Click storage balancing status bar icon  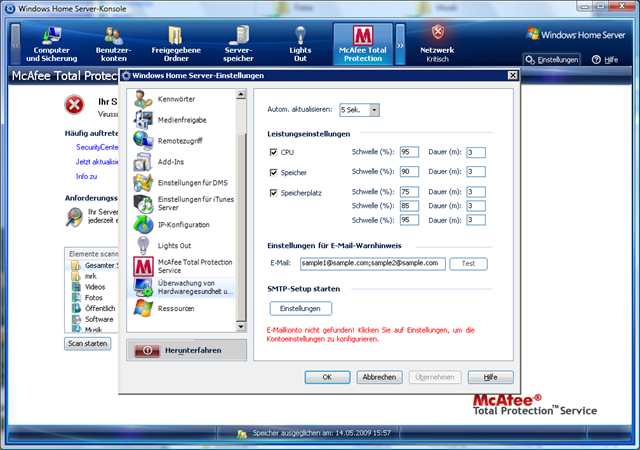tap(242, 434)
